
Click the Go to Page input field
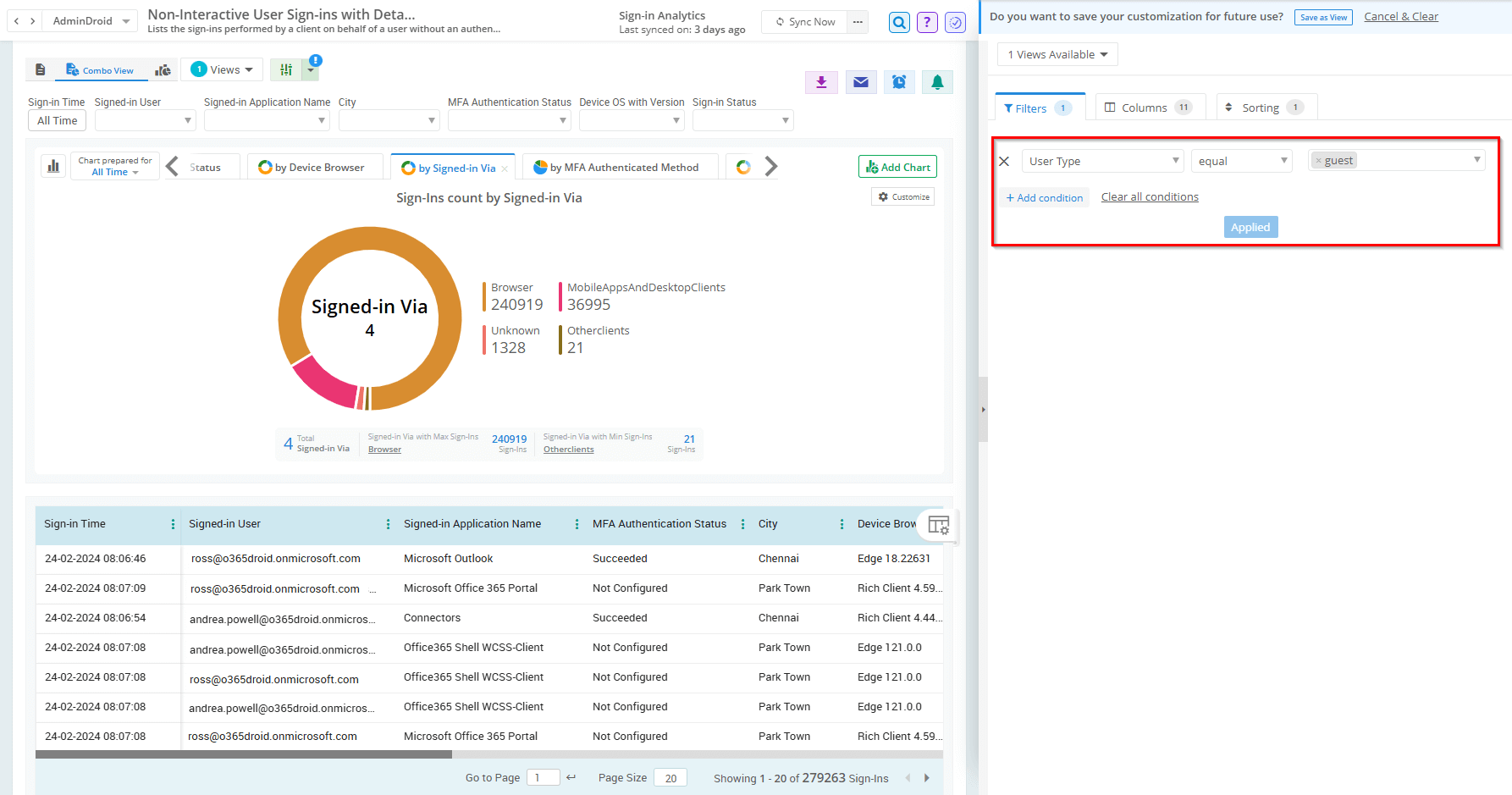point(543,777)
